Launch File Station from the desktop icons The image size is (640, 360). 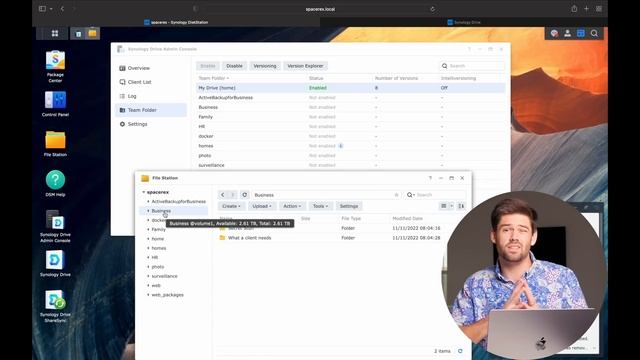(x=55, y=144)
